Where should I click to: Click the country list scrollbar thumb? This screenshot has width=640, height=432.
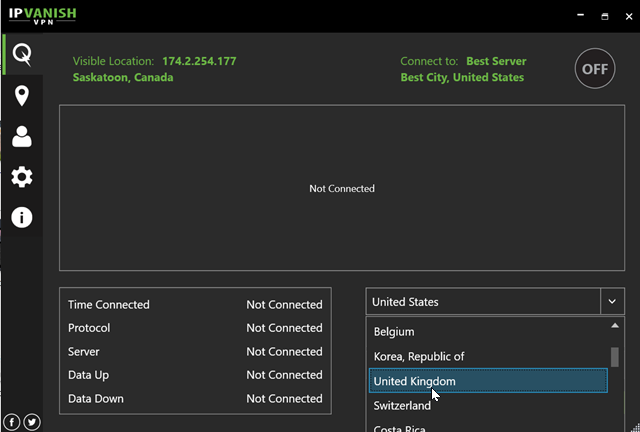click(x=614, y=357)
